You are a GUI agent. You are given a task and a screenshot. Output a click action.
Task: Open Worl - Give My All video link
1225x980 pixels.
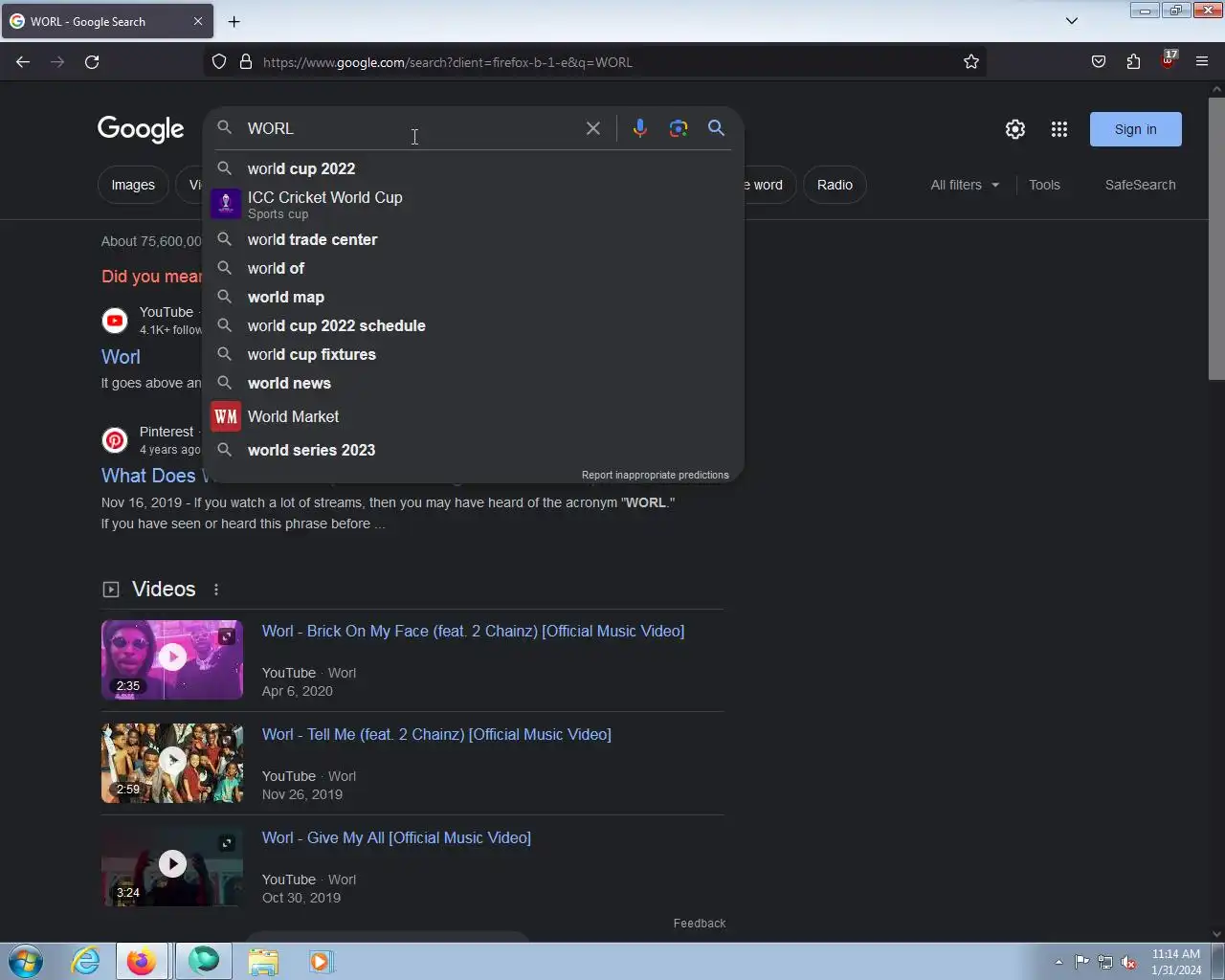(x=396, y=837)
